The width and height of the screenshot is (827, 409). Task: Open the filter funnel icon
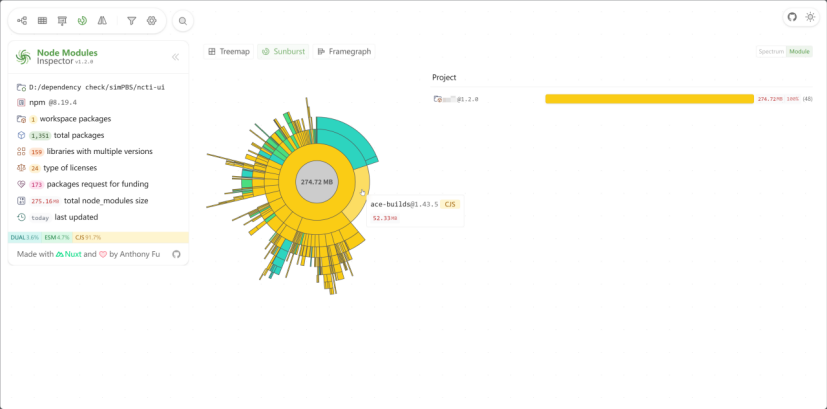click(x=132, y=21)
